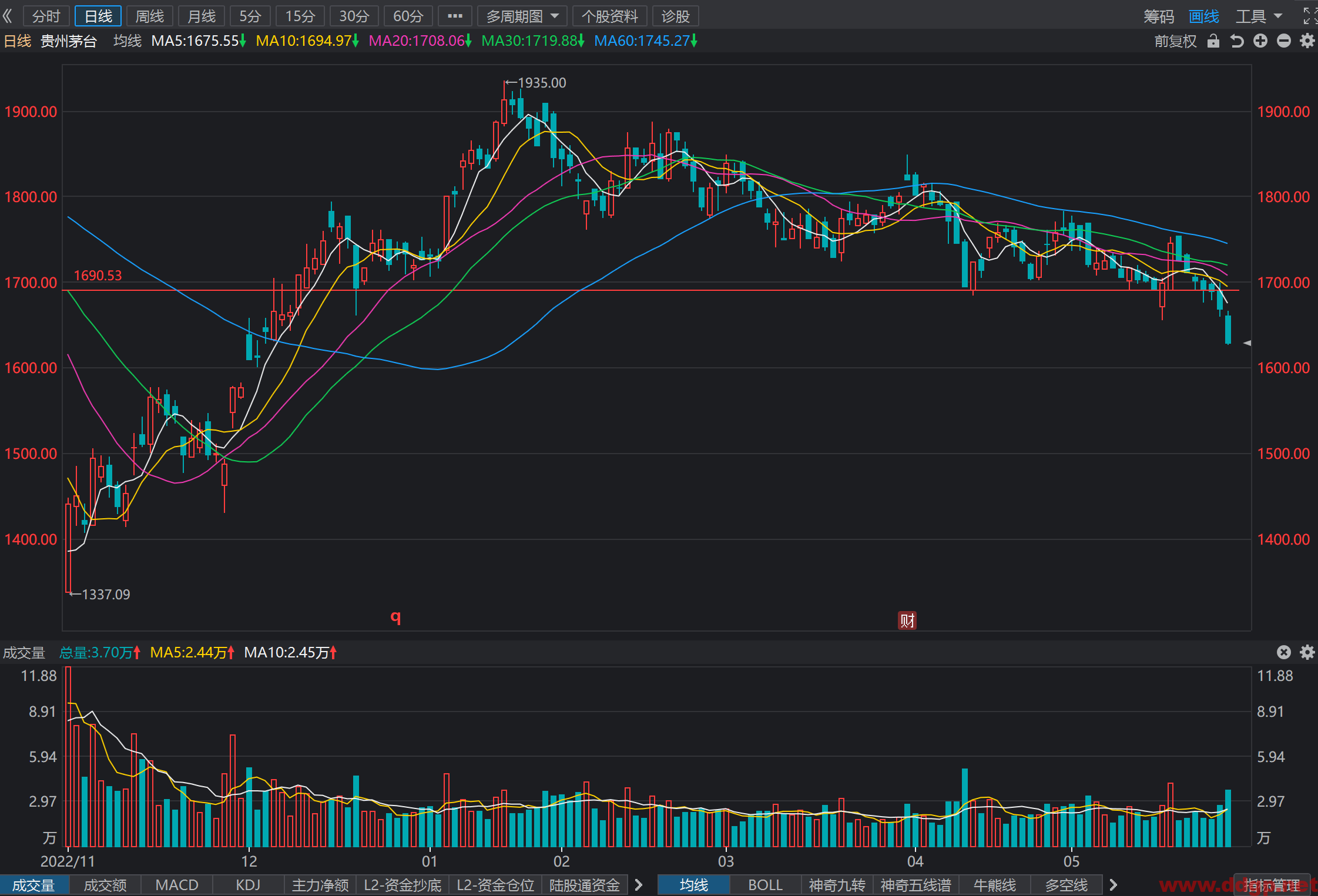Switch main overlay to BOLL
The height and width of the screenshot is (896, 1318).
click(x=765, y=885)
